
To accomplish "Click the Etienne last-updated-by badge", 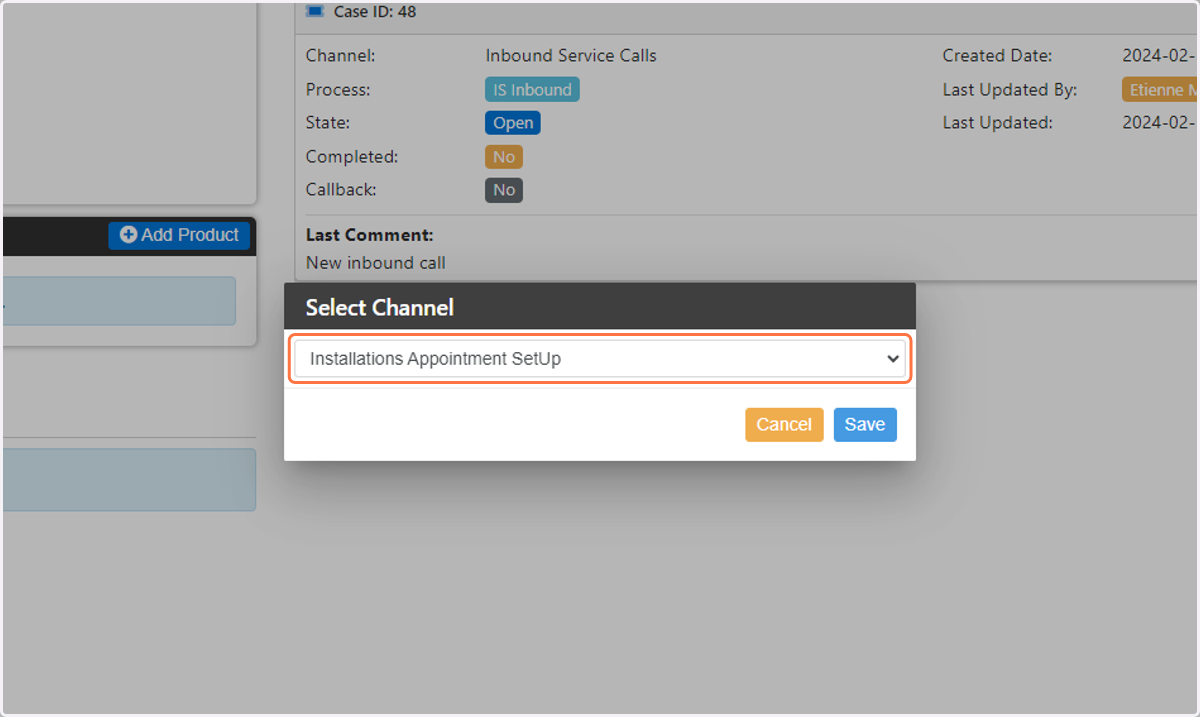I will click(1161, 90).
